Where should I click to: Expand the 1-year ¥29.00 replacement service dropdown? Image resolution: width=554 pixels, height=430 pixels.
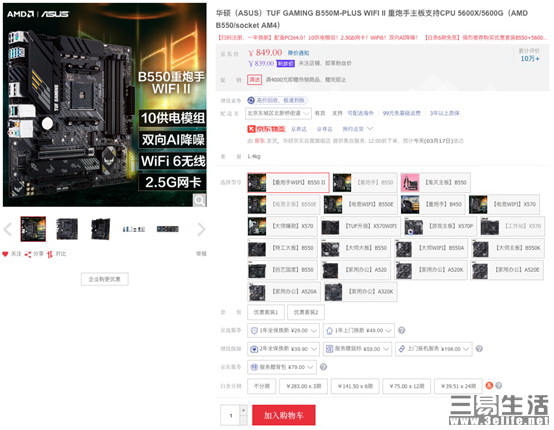(x=283, y=330)
